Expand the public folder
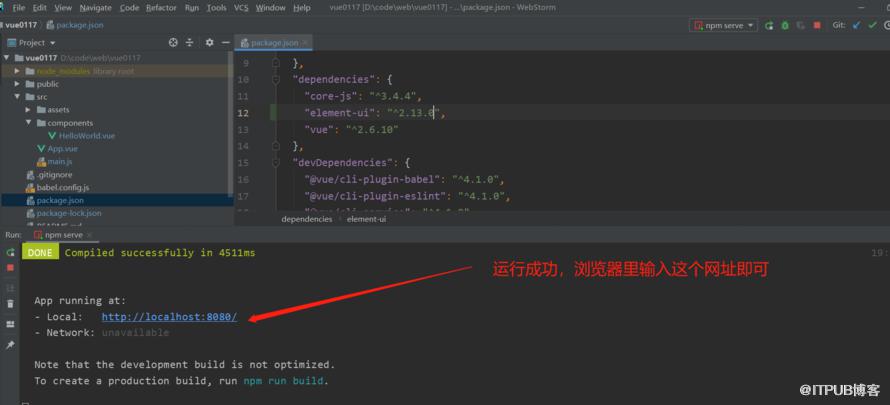The image size is (890, 405). 17,84
